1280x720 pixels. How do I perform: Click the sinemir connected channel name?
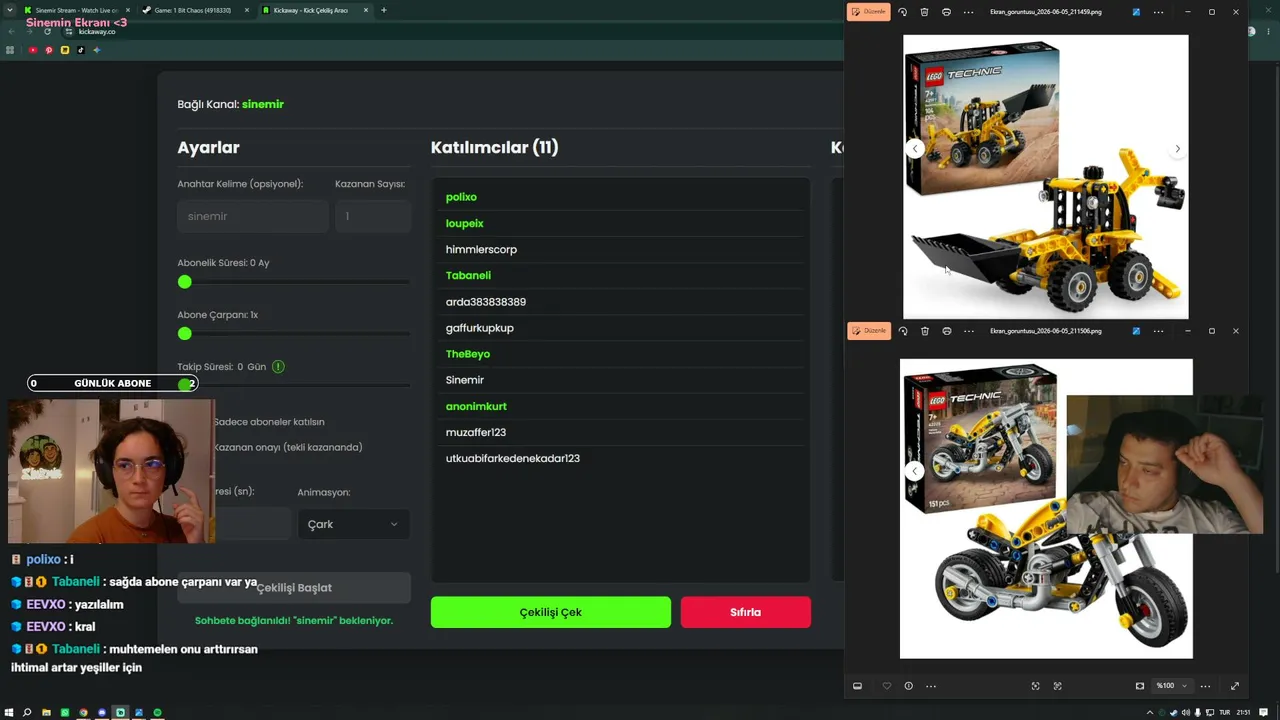pyautogui.click(x=263, y=104)
